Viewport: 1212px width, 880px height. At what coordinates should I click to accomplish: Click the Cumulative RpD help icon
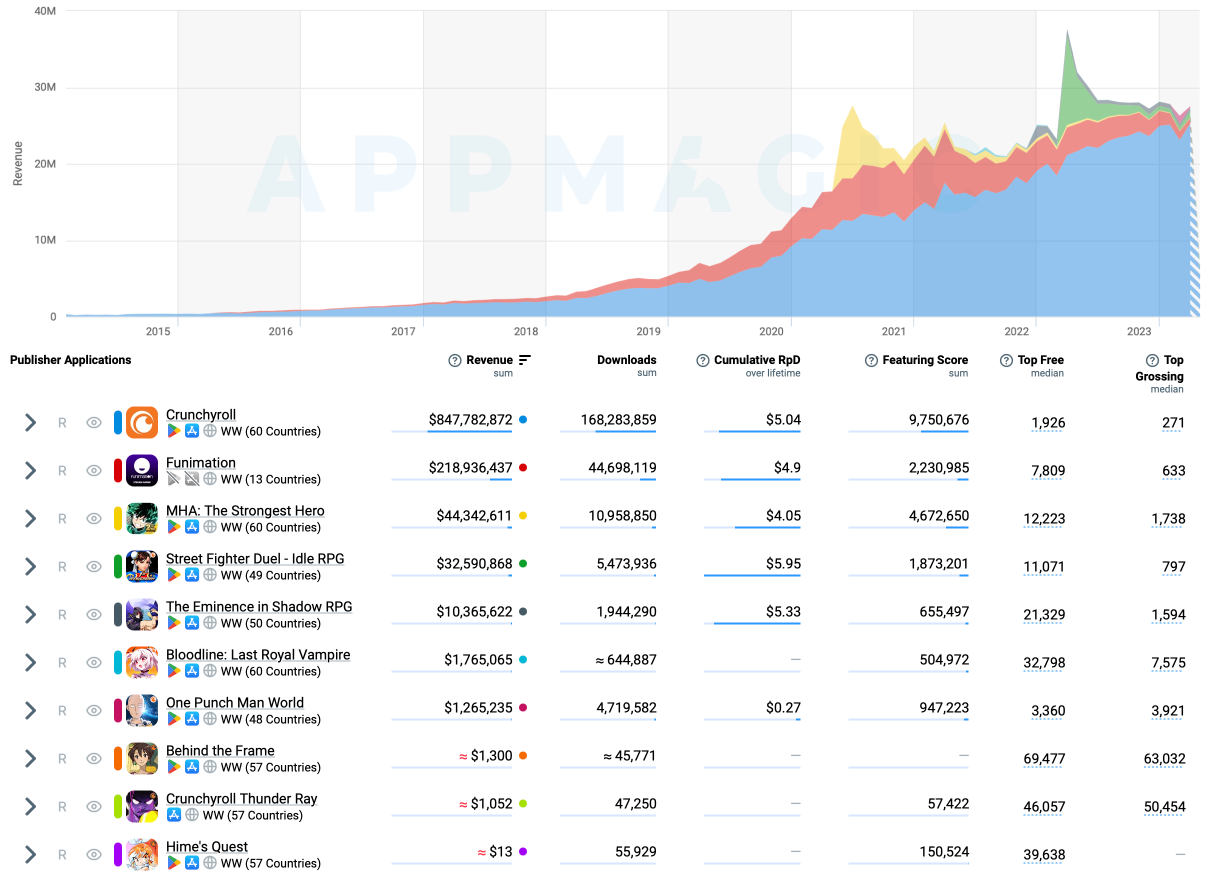[x=703, y=361]
